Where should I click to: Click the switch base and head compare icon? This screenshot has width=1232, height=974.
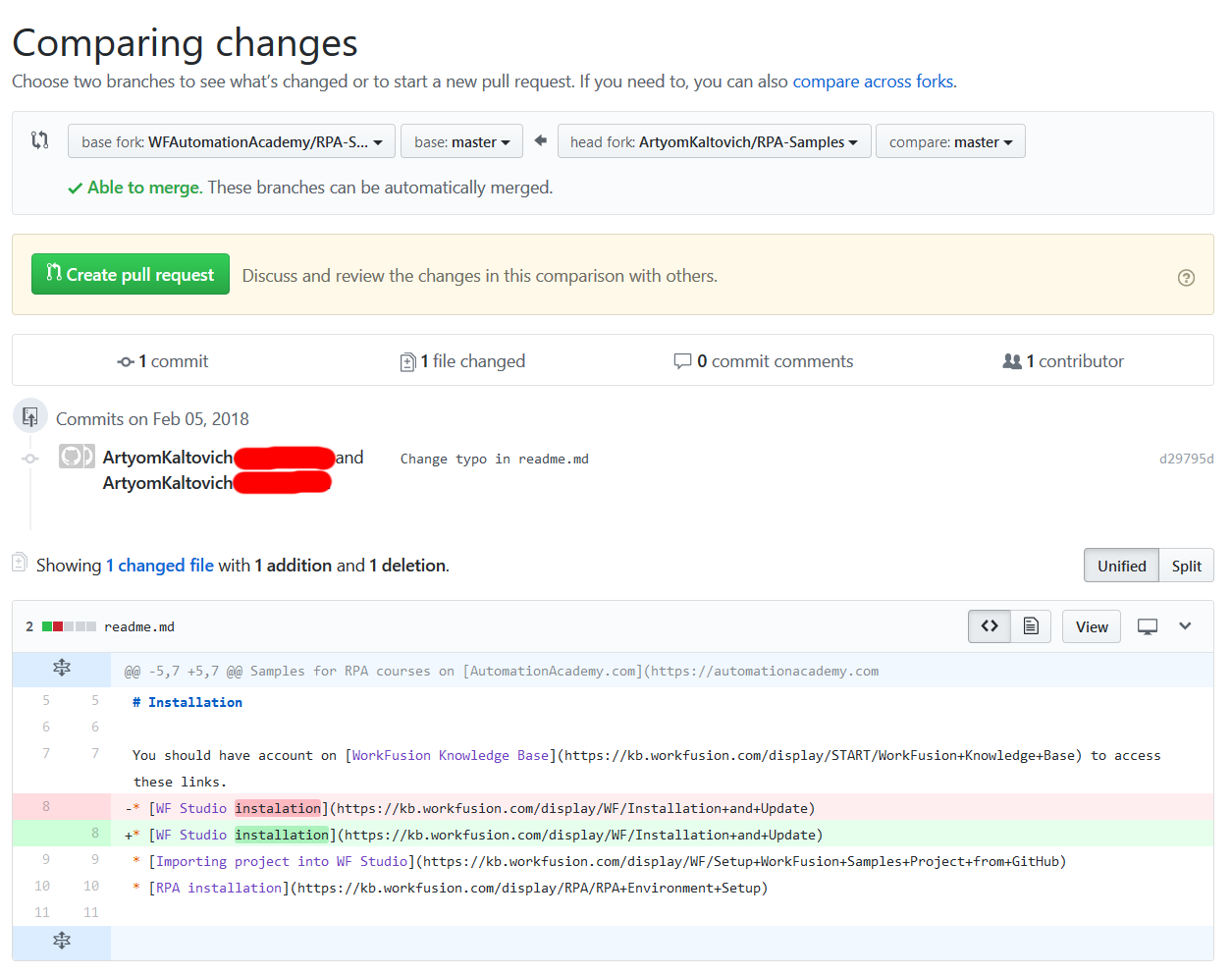39,140
